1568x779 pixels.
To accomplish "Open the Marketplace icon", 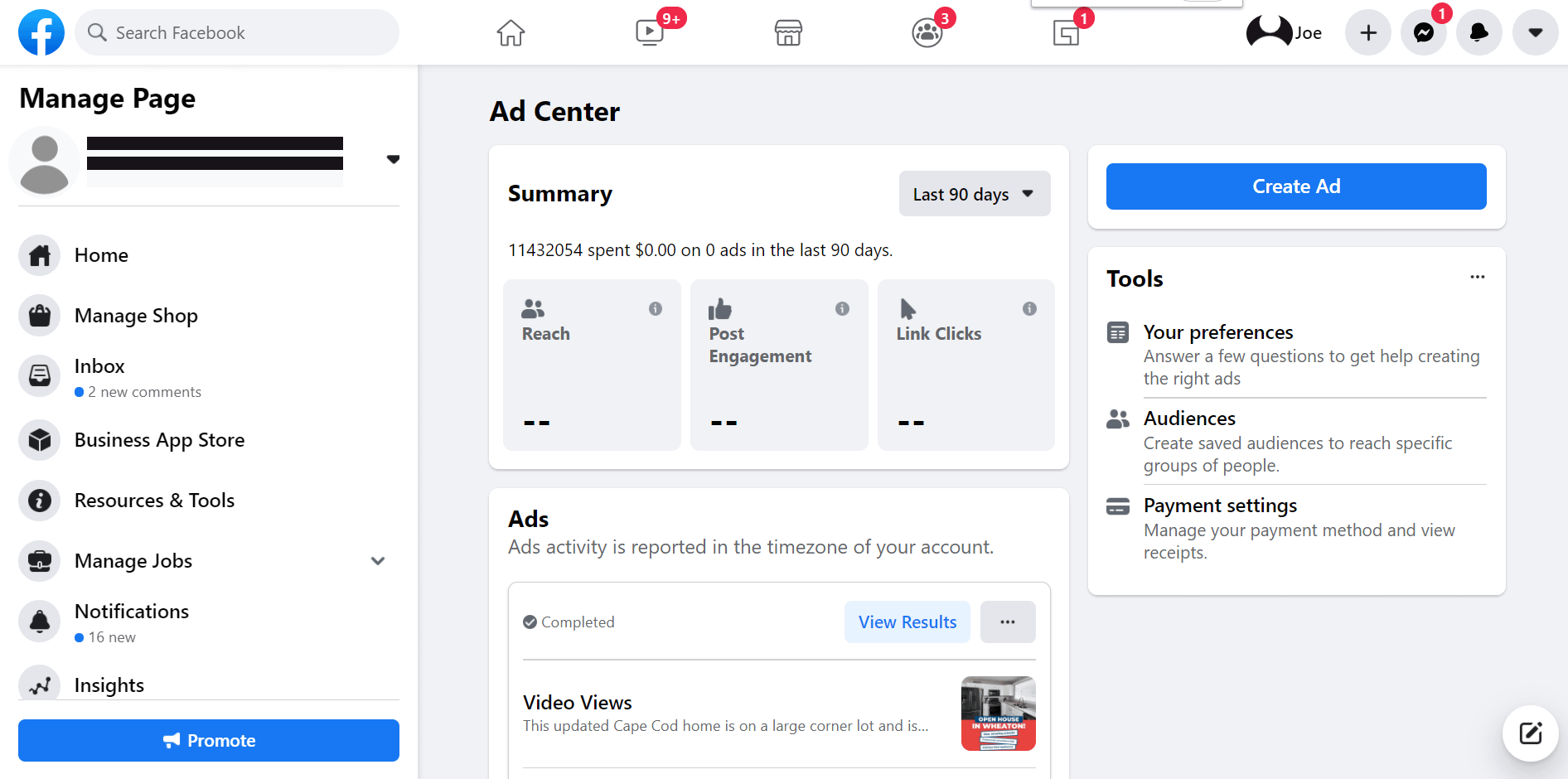I will point(787,32).
